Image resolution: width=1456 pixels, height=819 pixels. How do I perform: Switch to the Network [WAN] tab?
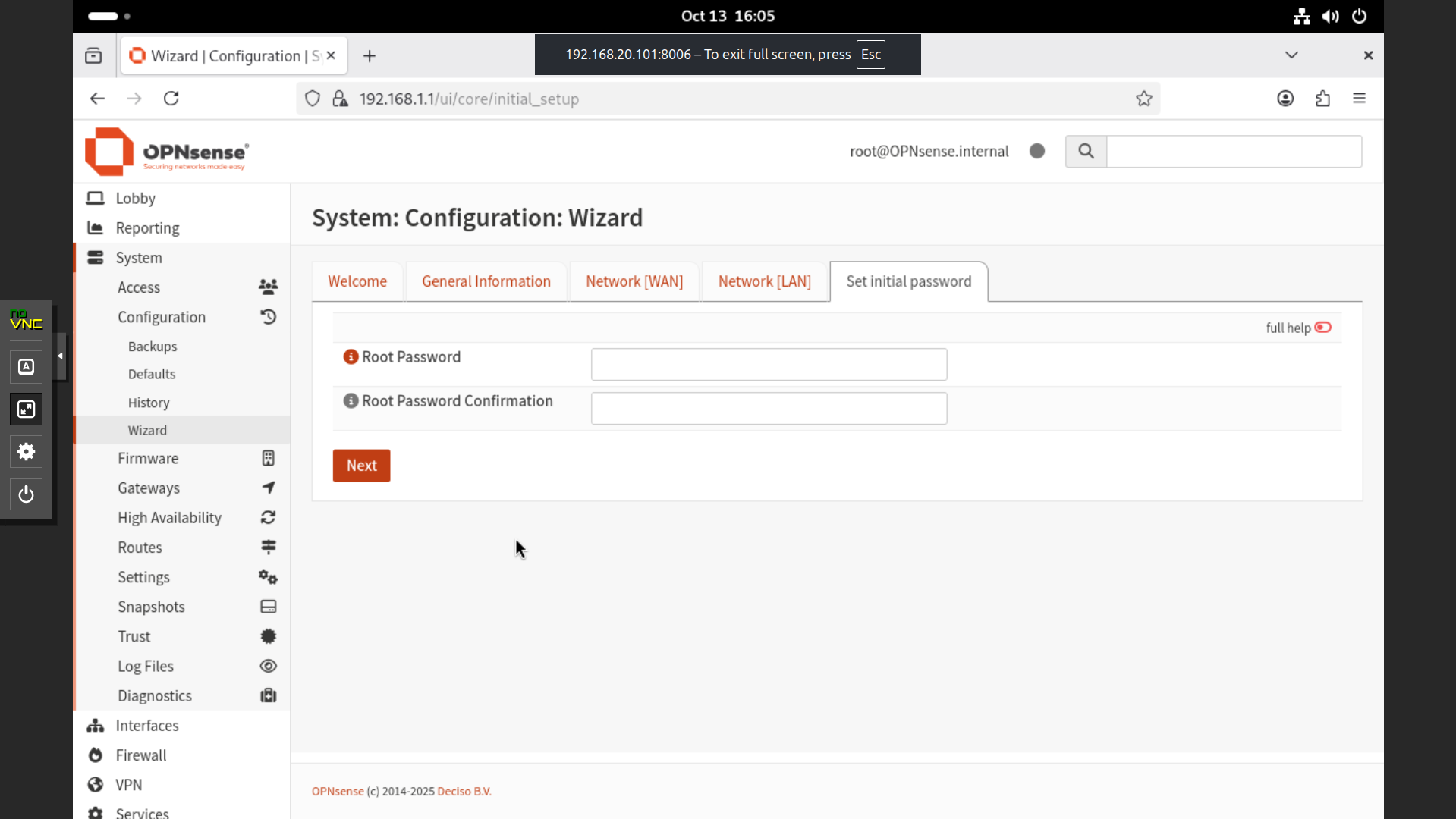click(634, 281)
